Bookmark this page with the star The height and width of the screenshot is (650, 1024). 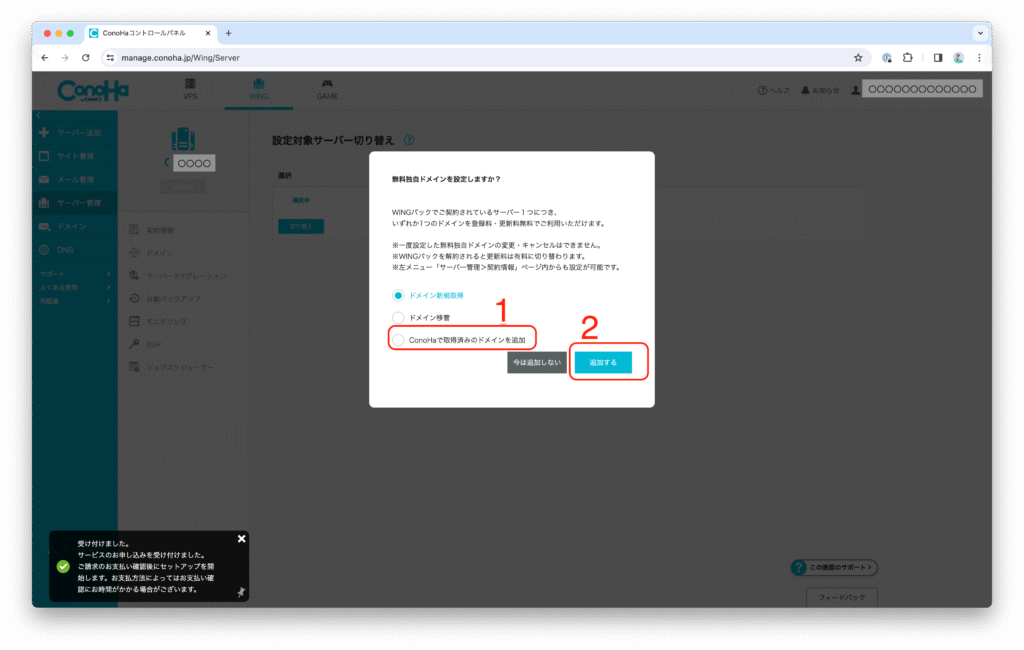(858, 57)
